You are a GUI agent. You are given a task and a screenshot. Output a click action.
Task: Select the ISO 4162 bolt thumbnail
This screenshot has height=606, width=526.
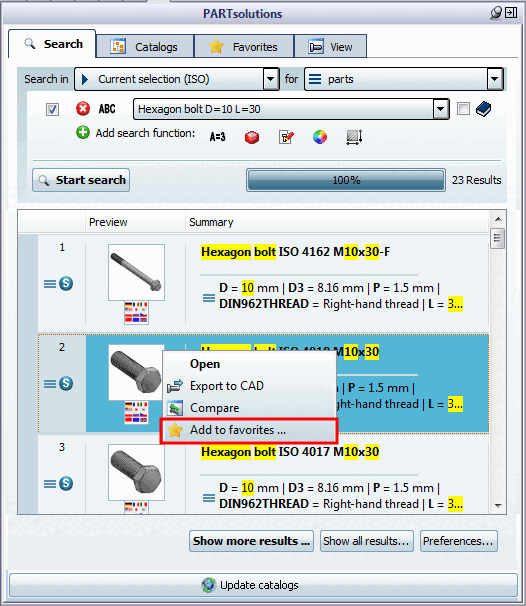pyautogui.click(x=136, y=272)
